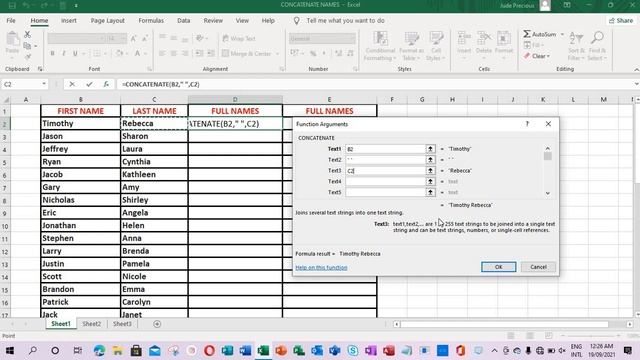Open Word from the taskbar
The image size is (640, 360).
coord(245,351)
